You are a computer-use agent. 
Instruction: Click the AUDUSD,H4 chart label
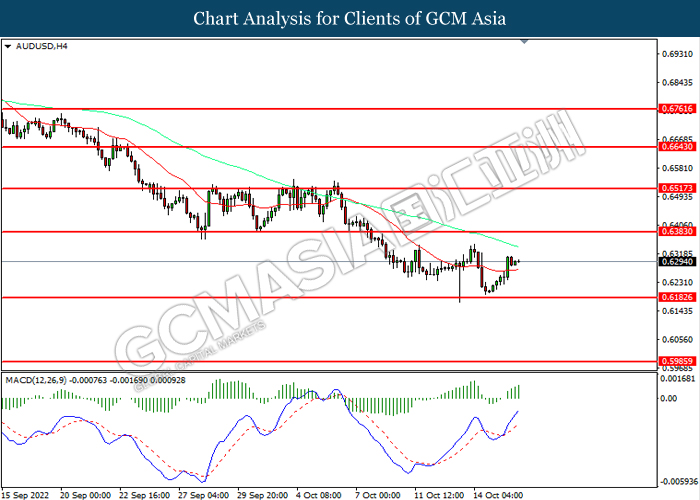(x=42, y=46)
